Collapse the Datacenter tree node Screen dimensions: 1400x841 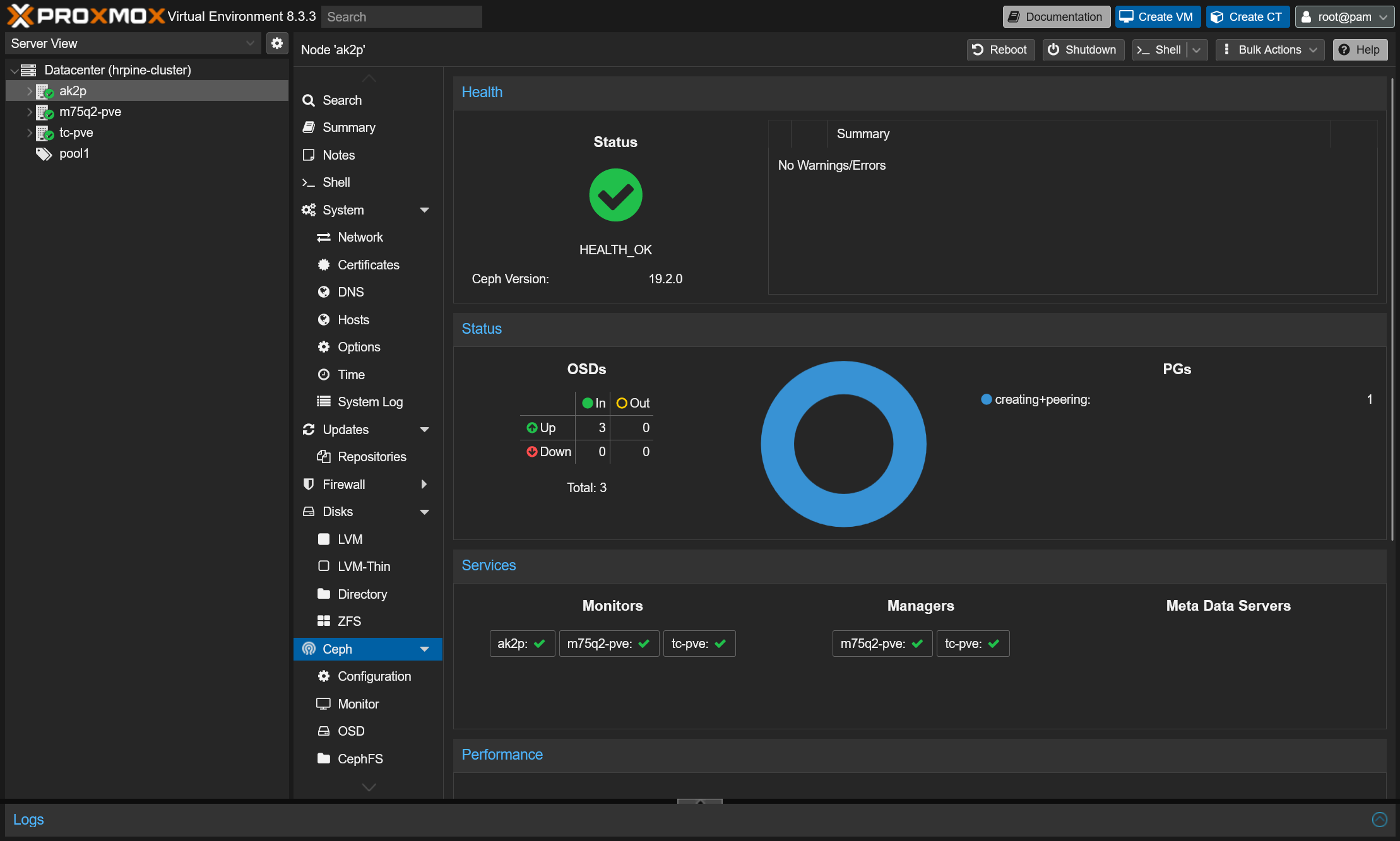pos(14,71)
